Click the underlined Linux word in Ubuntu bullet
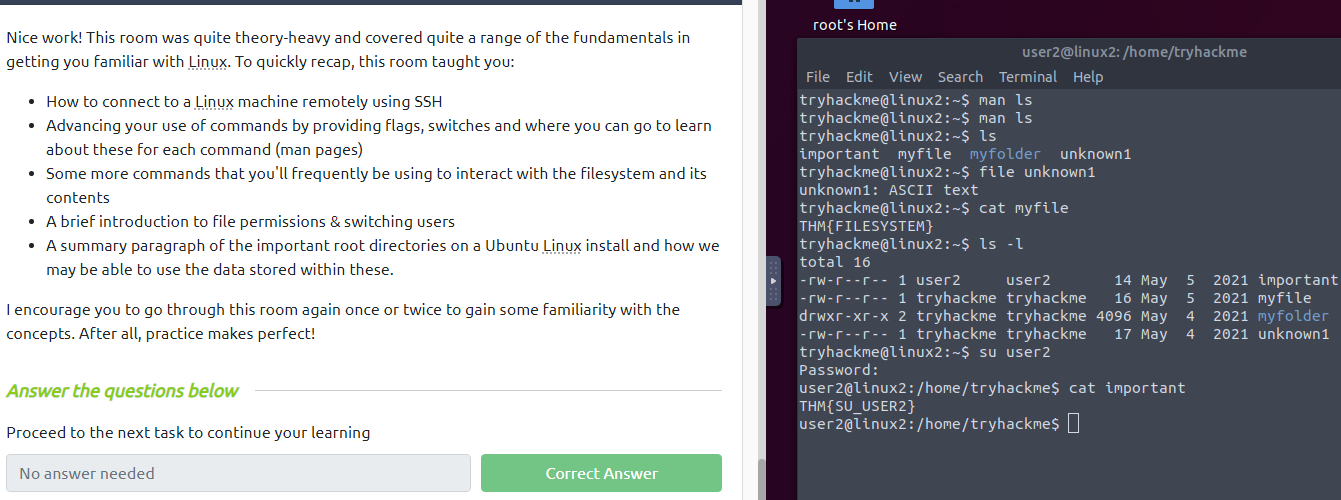 (x=561, y=246)
